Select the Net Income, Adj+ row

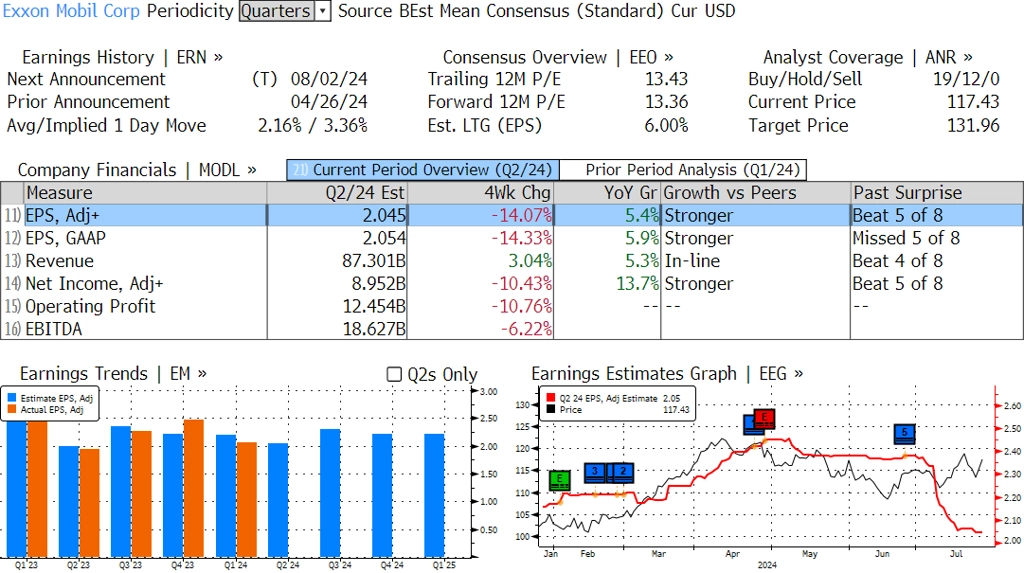pyautogui.click(x=512, y=284)
